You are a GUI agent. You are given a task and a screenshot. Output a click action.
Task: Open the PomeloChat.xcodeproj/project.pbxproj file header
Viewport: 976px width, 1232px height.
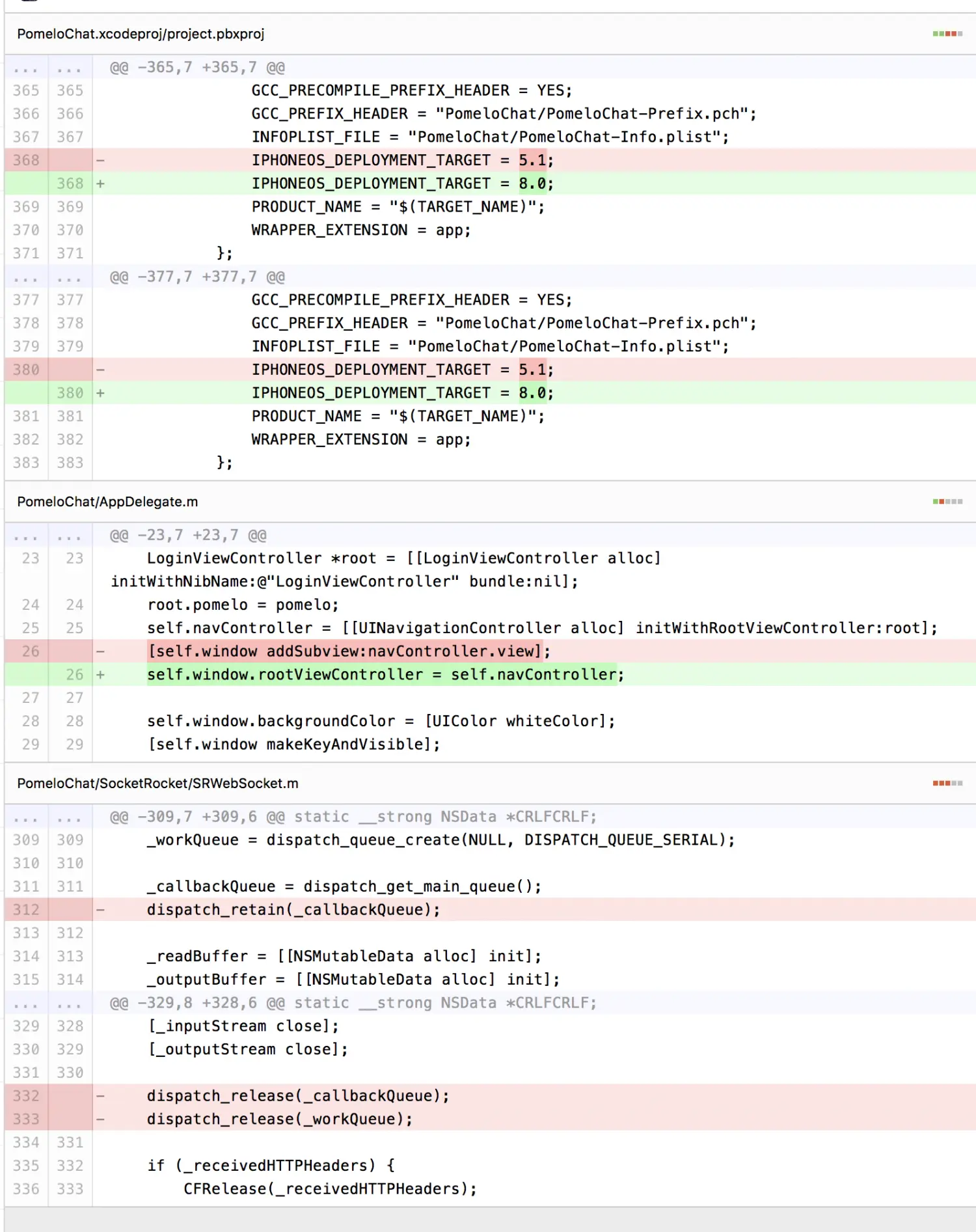pos(141,34)
